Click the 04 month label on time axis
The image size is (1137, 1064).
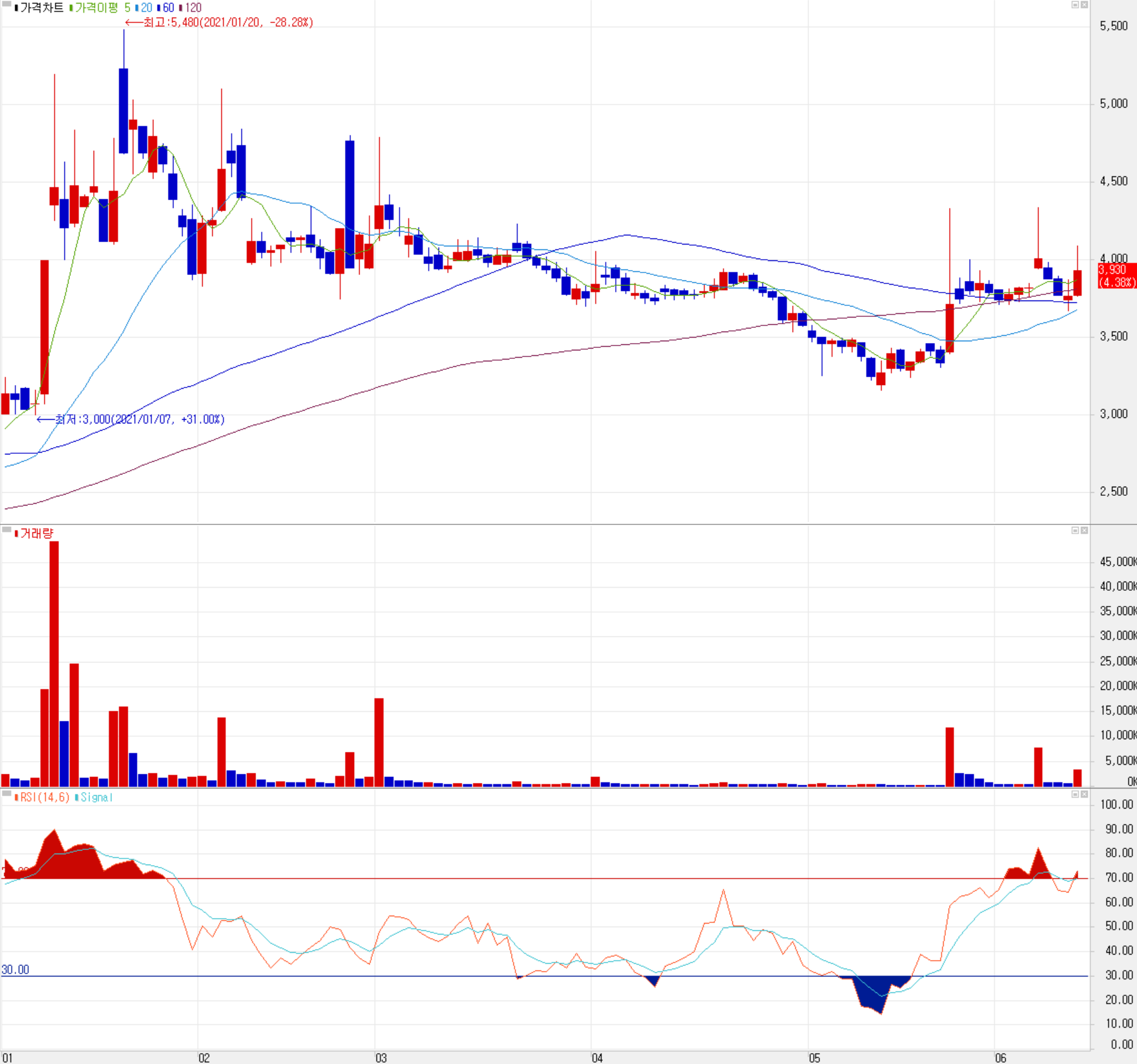597,1058
